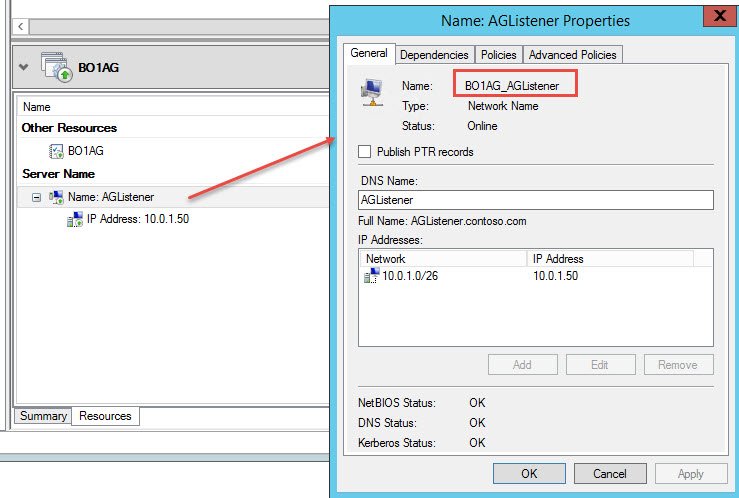Click the Network column header

pos(443,259)
